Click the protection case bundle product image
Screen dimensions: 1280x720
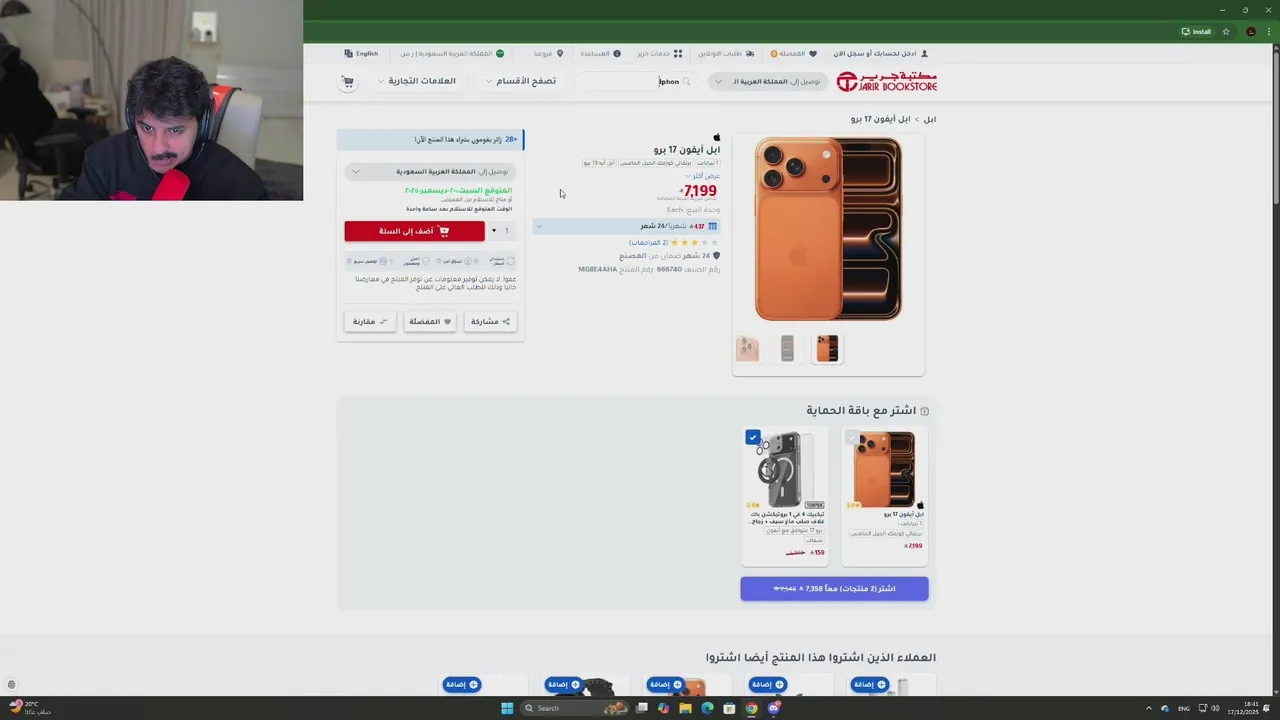(x=785, y=469)
